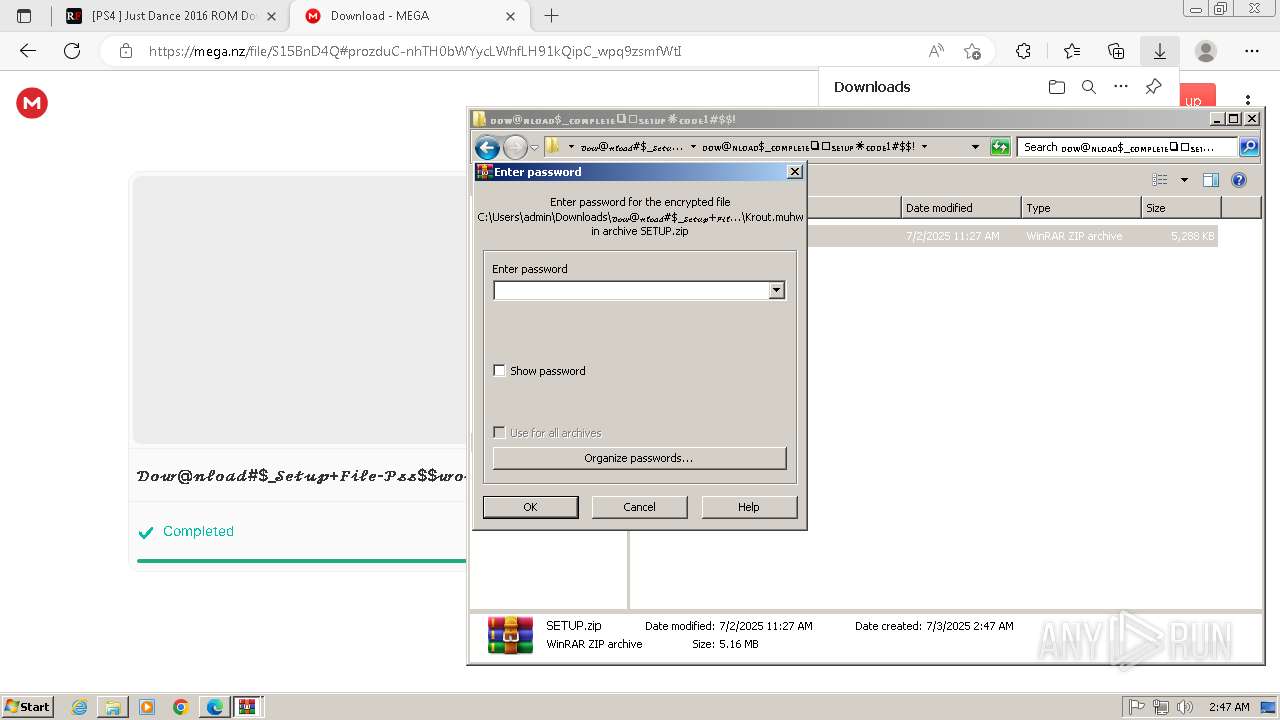1280x720 pixels.
Task: Open File Explorer taskbar icon
Action: [113, 707]
